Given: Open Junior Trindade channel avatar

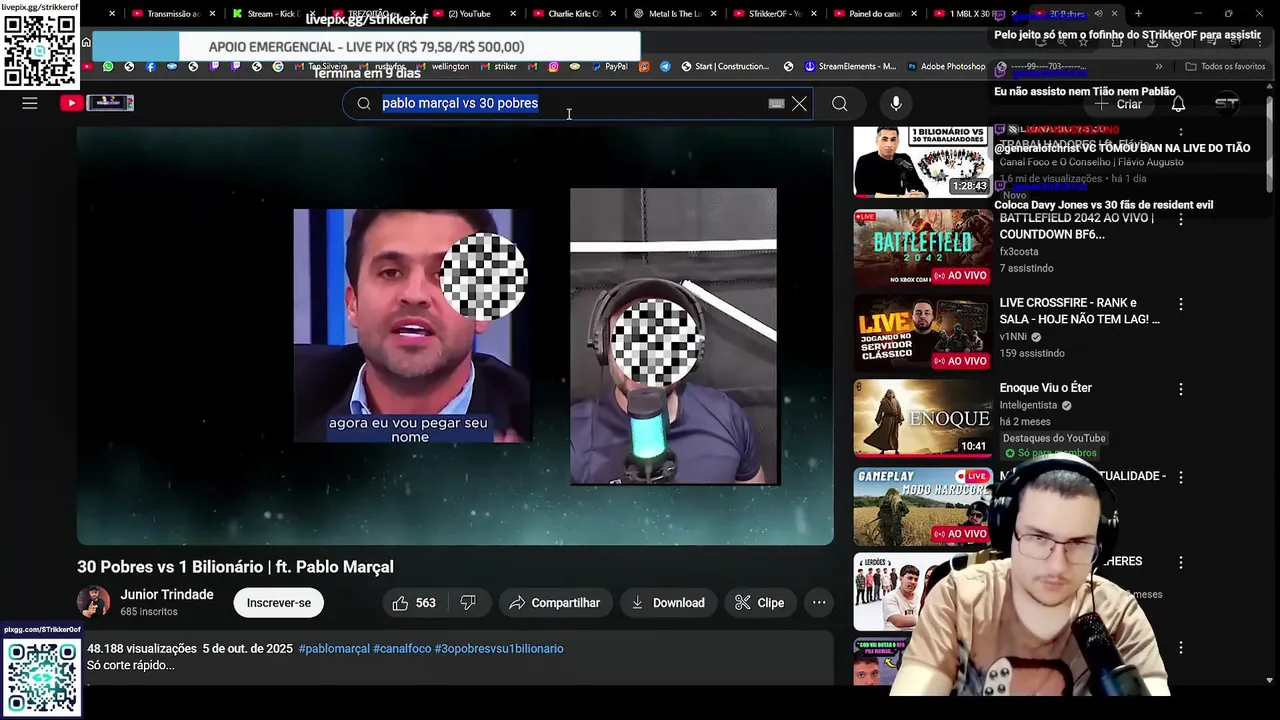Looking at the screenshot, I should tap(93, 602).
